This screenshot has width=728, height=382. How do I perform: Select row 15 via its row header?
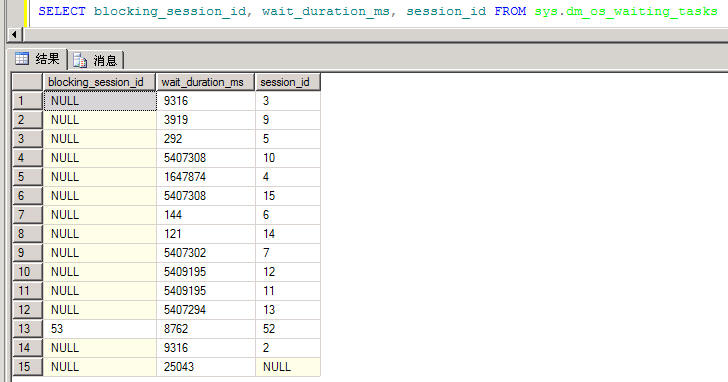click(27, 367)
